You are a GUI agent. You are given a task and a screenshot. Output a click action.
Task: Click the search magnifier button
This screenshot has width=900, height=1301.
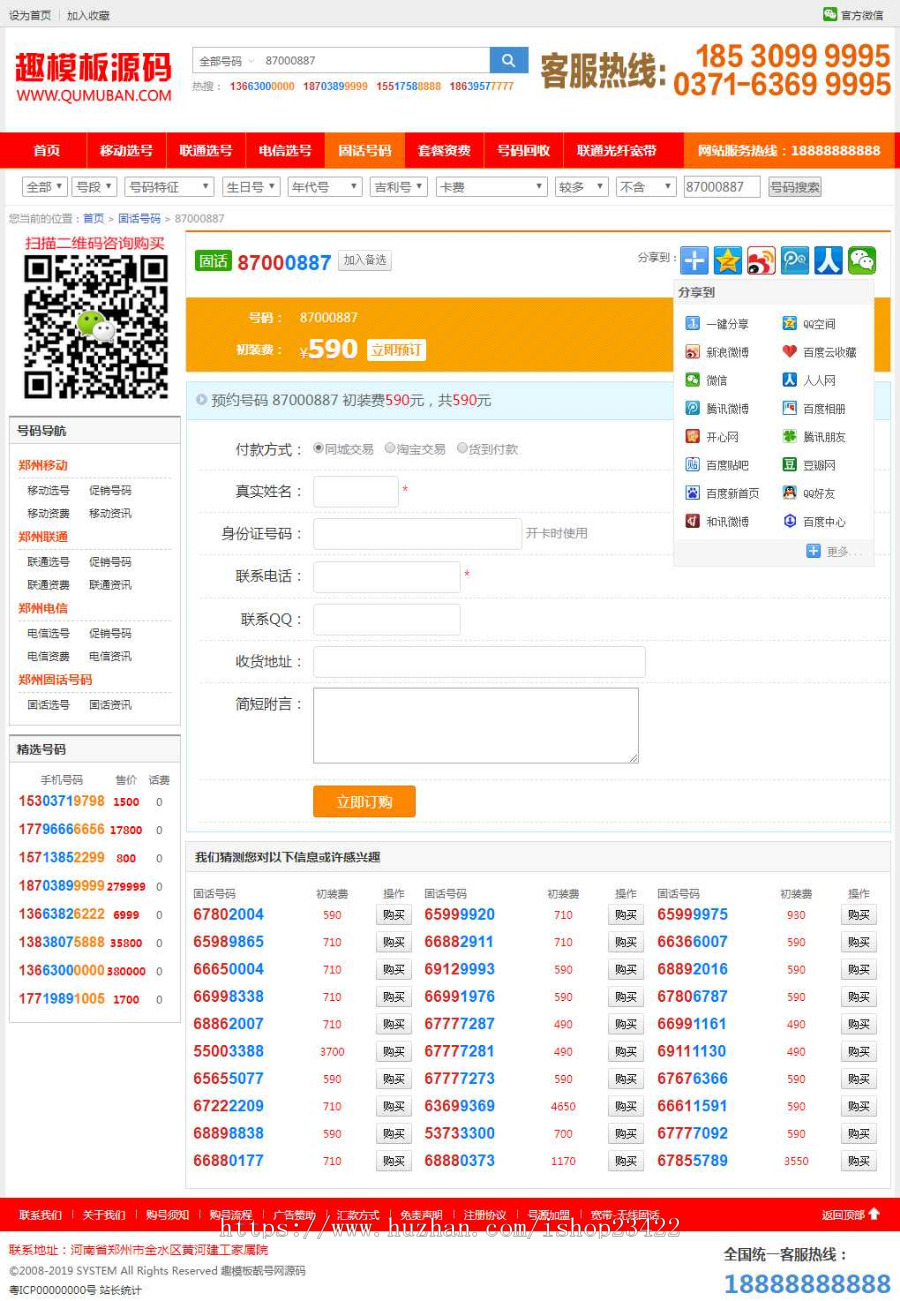pyautogui.click(x=509, y=60)
